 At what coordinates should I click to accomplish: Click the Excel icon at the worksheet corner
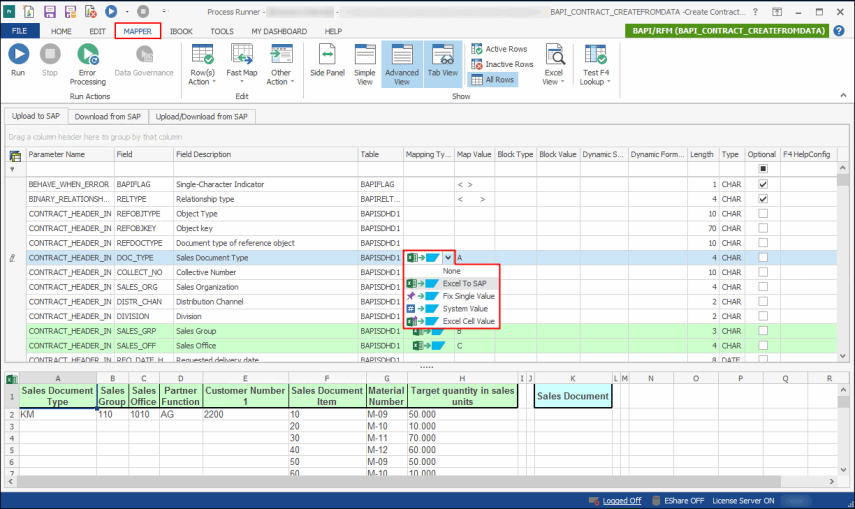point(11,379)
